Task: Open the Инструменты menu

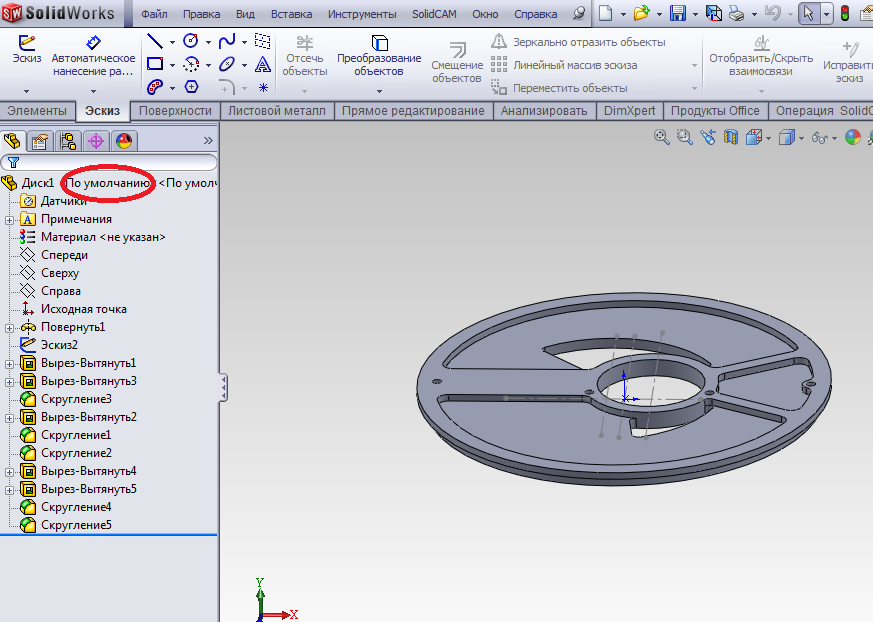Action: 362,14
